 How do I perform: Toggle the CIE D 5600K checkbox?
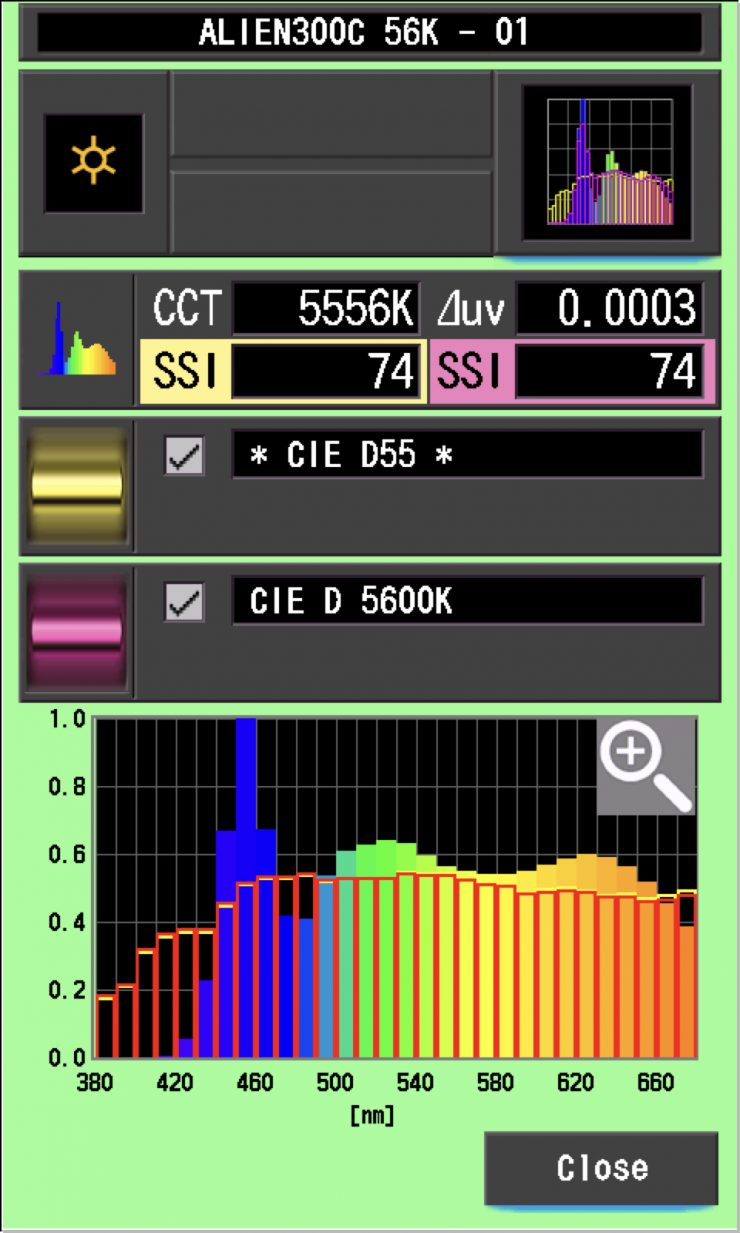coord(184,603)
